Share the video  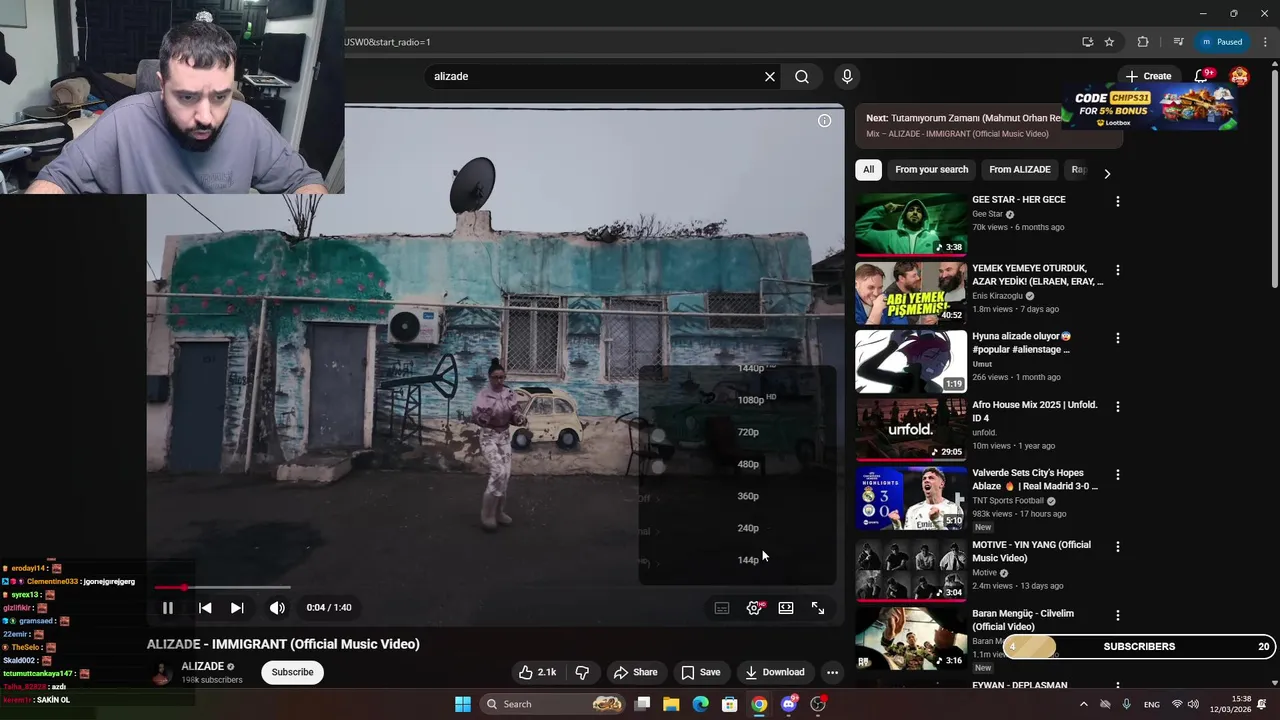636,672
